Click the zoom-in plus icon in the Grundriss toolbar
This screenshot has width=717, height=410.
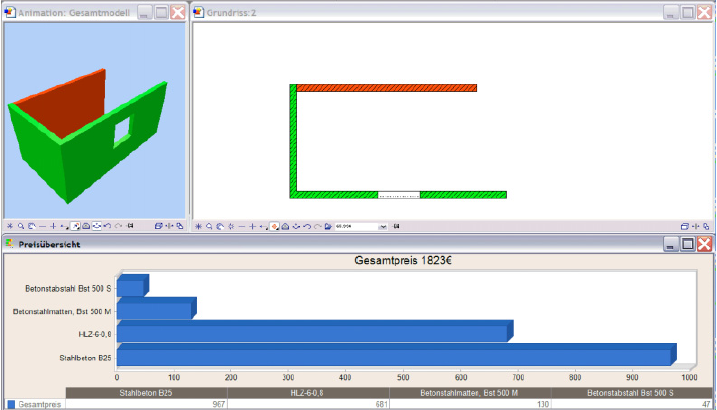point(252,227)
